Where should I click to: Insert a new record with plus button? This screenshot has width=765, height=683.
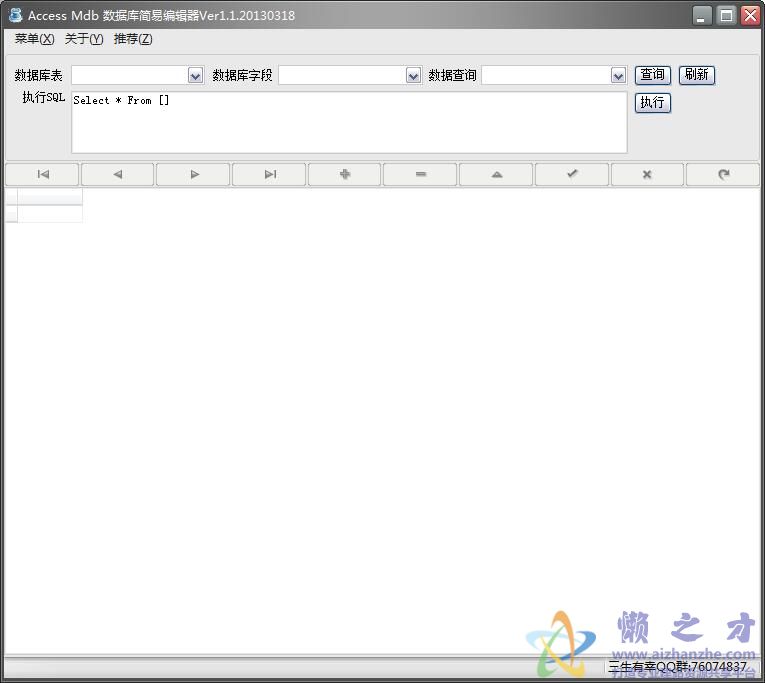(x=345, y=174)
